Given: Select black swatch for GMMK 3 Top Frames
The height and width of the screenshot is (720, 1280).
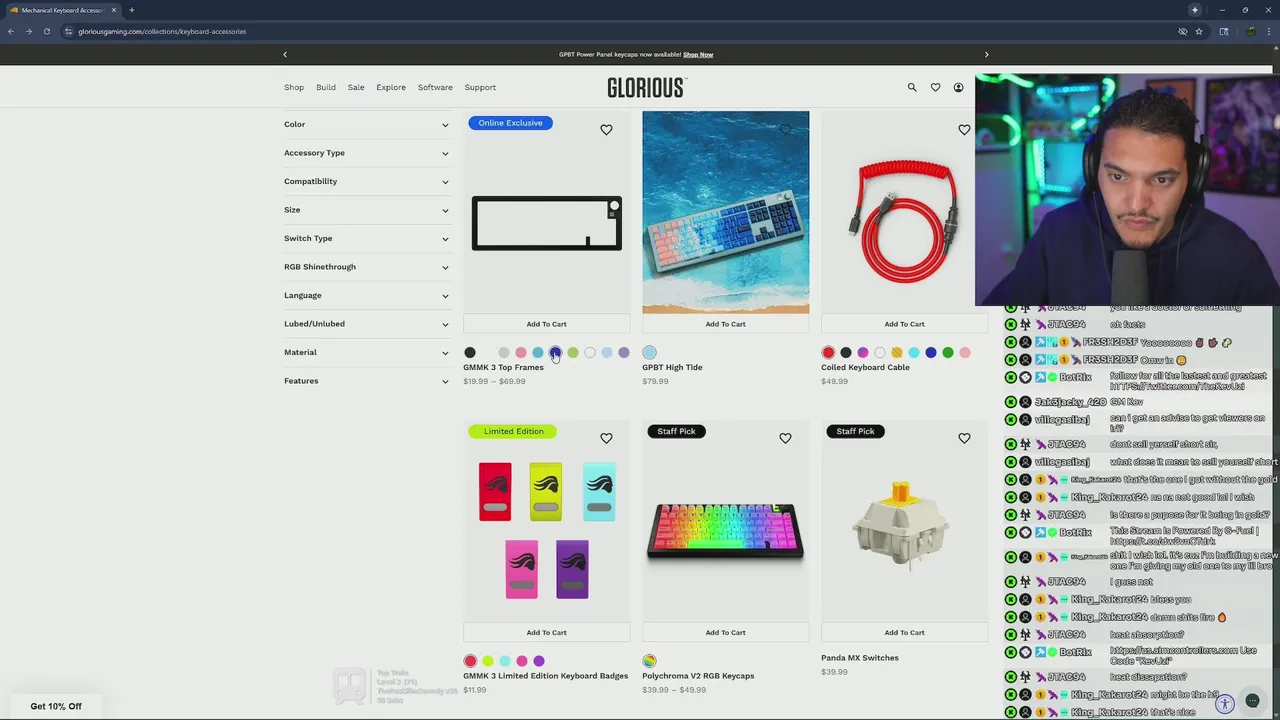Looking at the screenshot, I should (470, 352).
